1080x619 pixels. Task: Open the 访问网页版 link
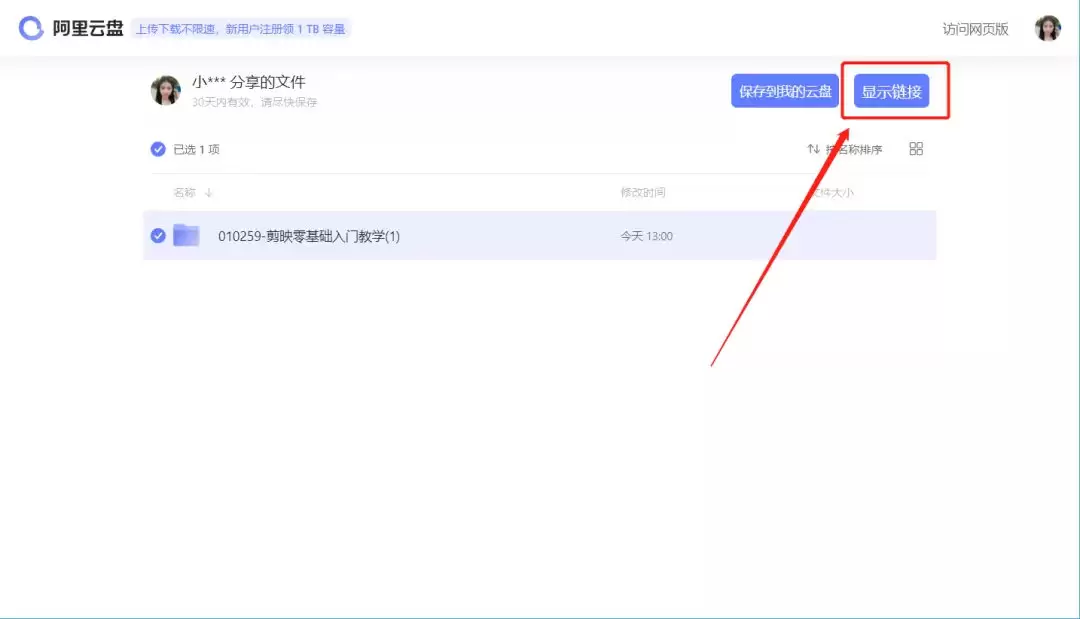(x=975, y=29)
